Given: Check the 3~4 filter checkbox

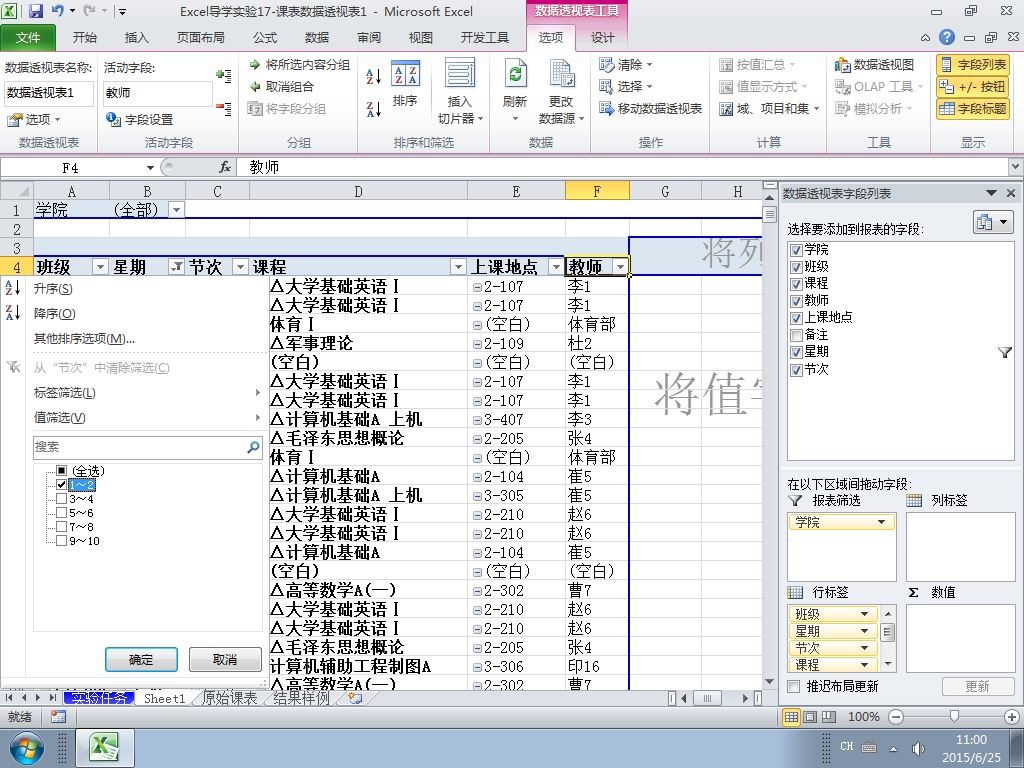Looking at the screenshot, I should click(x=61, y=499).
